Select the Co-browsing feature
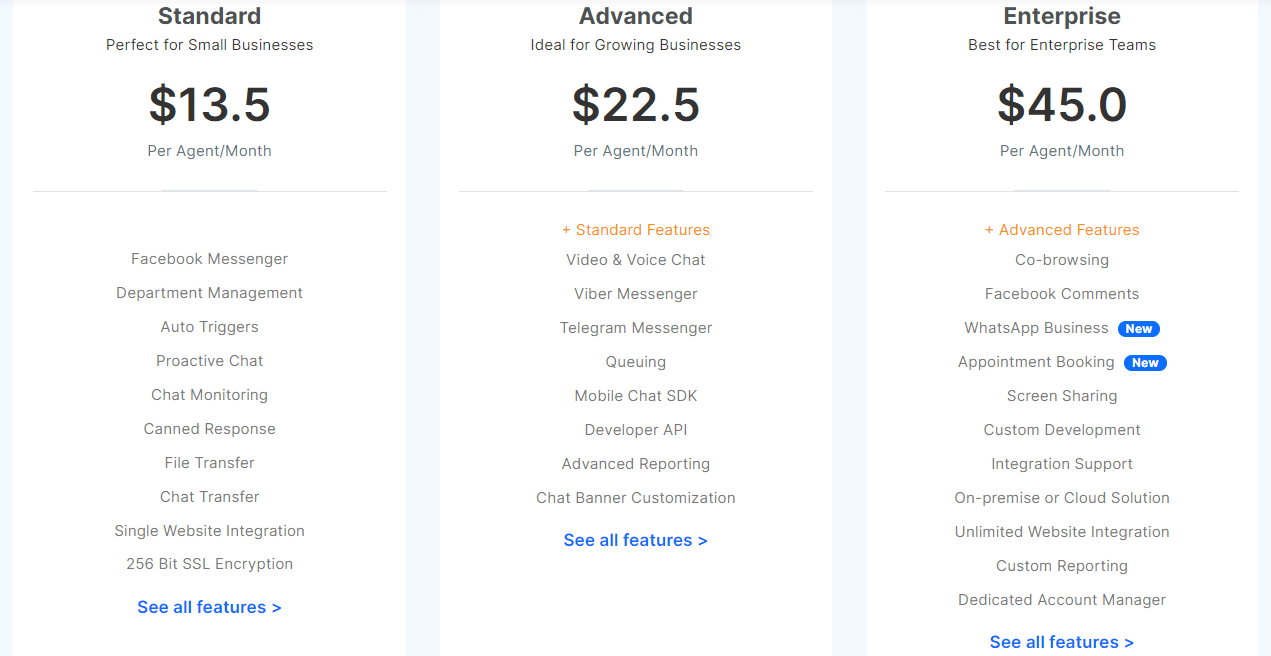Image resolution: width=1271 pixels, height=656 pixels. [1061, 259]
